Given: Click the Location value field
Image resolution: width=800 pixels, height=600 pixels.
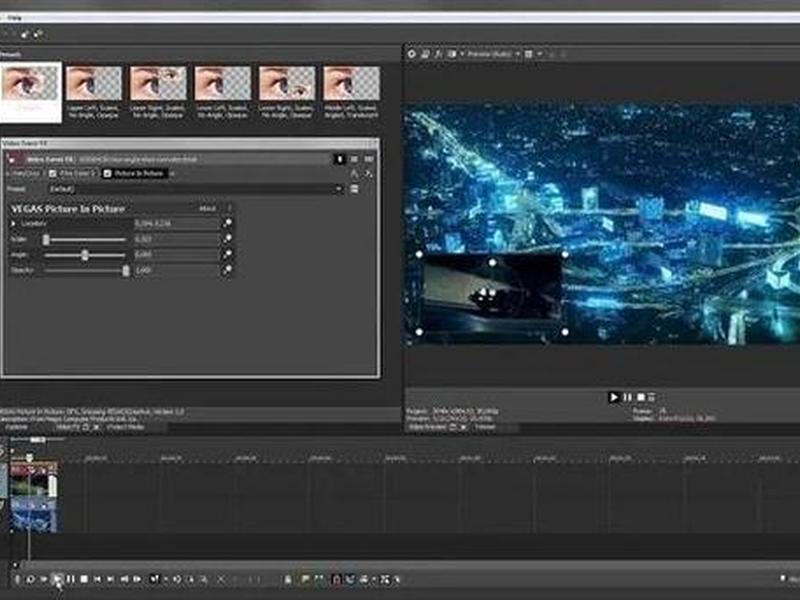Looking at the screenshot, I should click(176, 223).
